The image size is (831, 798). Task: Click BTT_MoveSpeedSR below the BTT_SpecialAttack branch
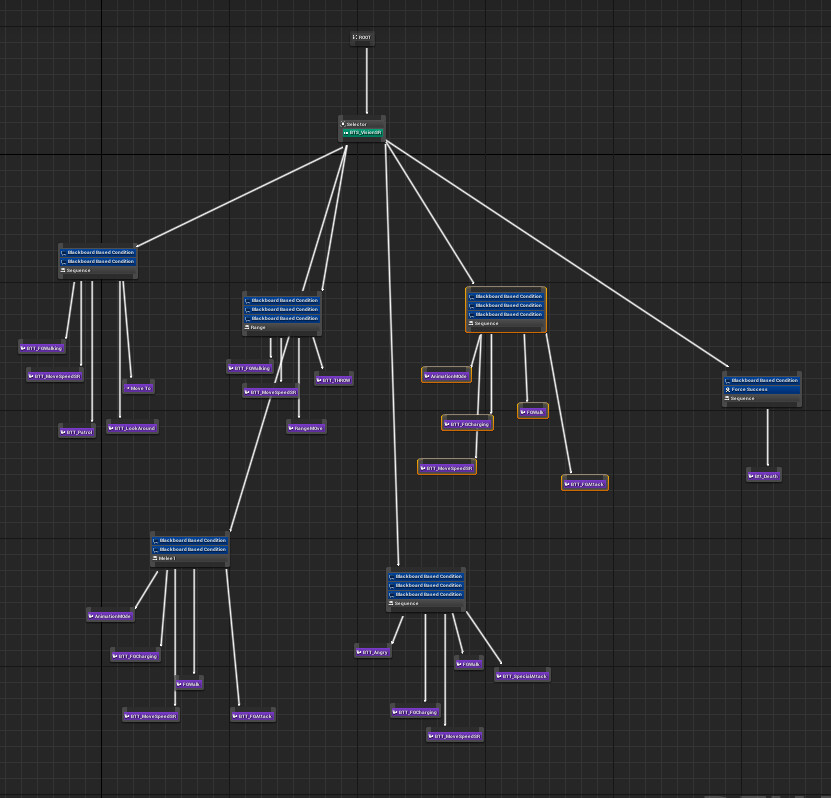pos(455,736)
